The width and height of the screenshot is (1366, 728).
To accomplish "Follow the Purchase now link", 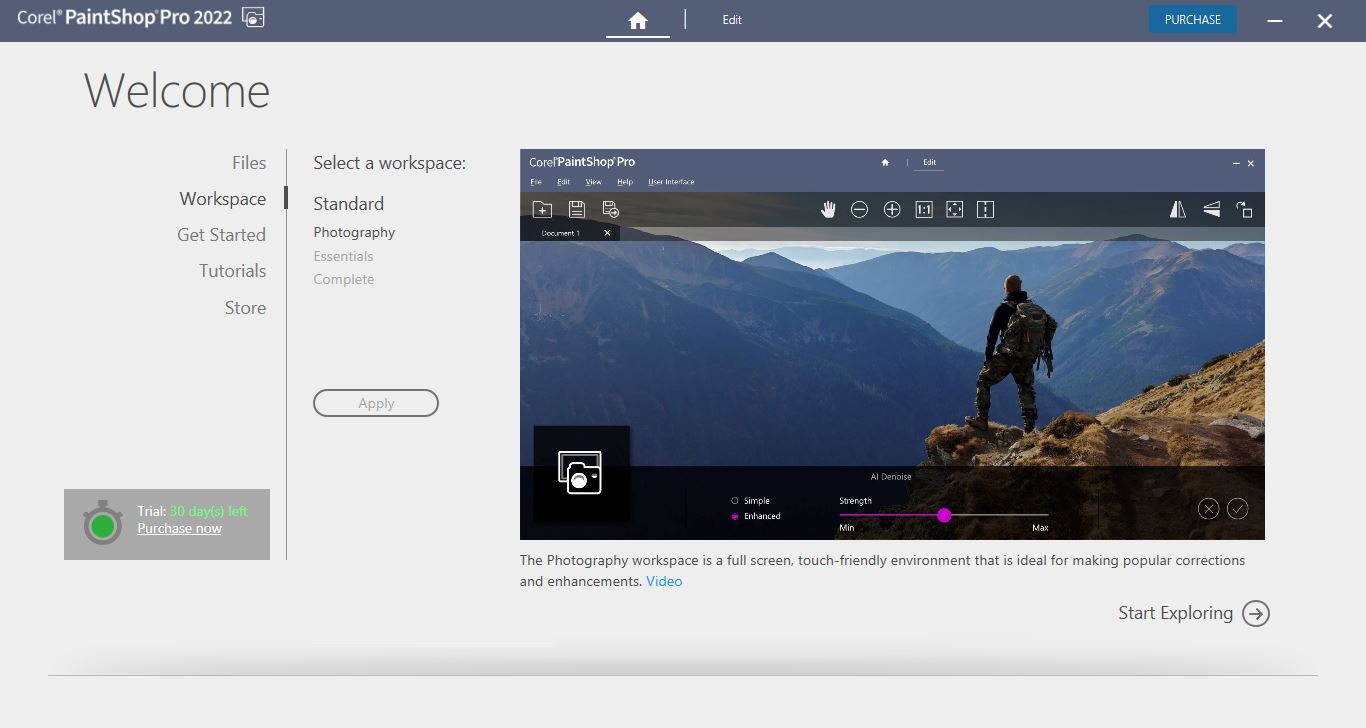I will tap(179, 528).
